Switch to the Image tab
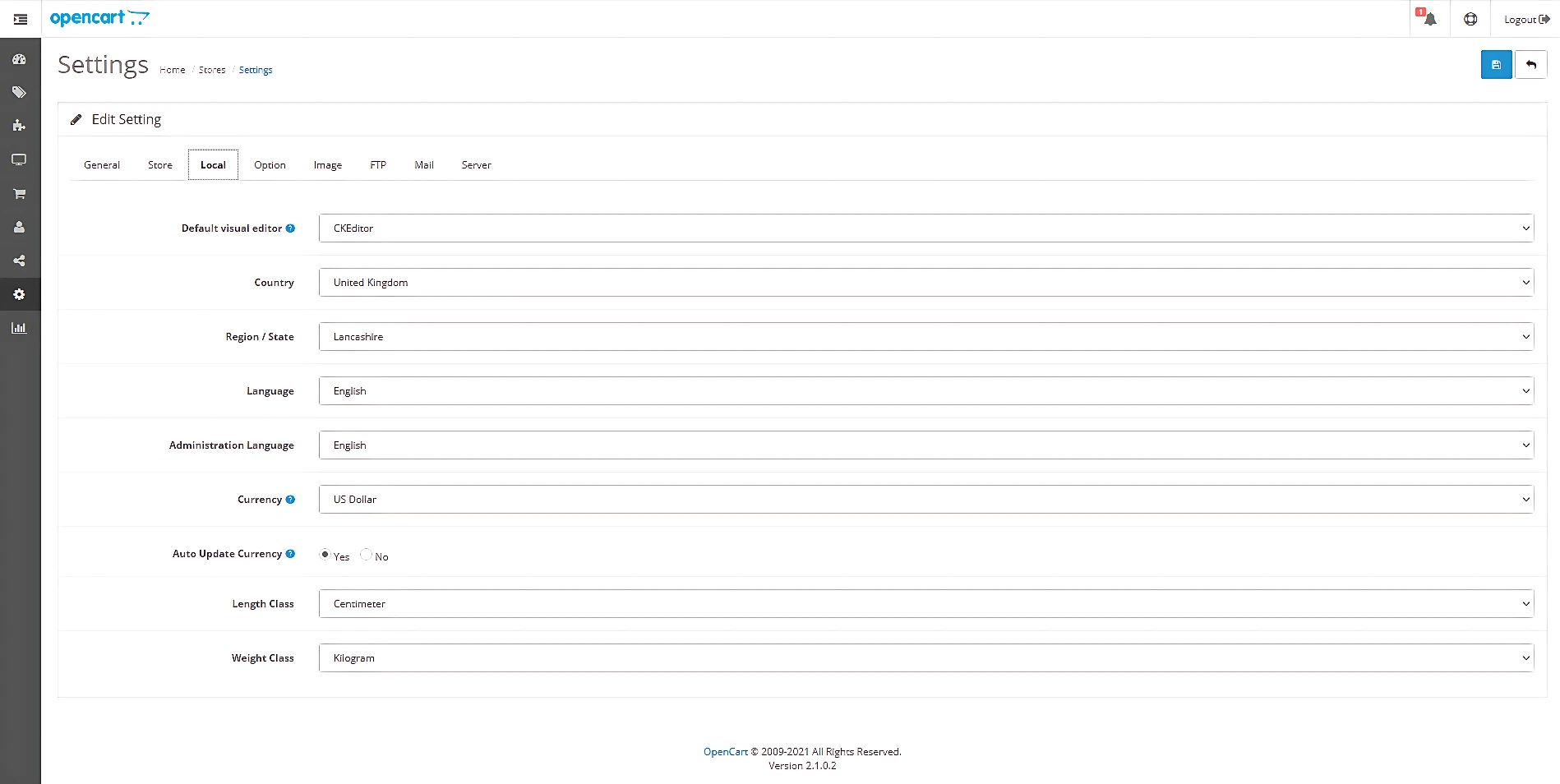The image size is (1560, 784). [328, 165]
